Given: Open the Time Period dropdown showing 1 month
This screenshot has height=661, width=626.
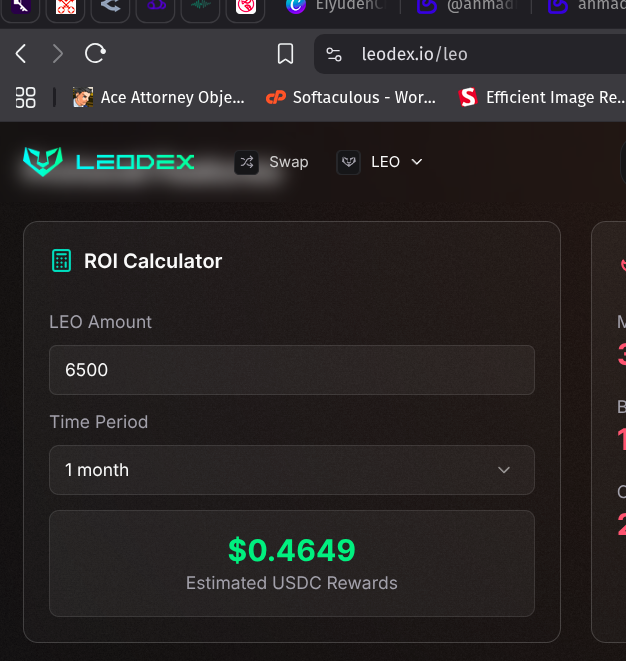Looking at the screenshot, I should pyautogui.click(x=292, y=470).
